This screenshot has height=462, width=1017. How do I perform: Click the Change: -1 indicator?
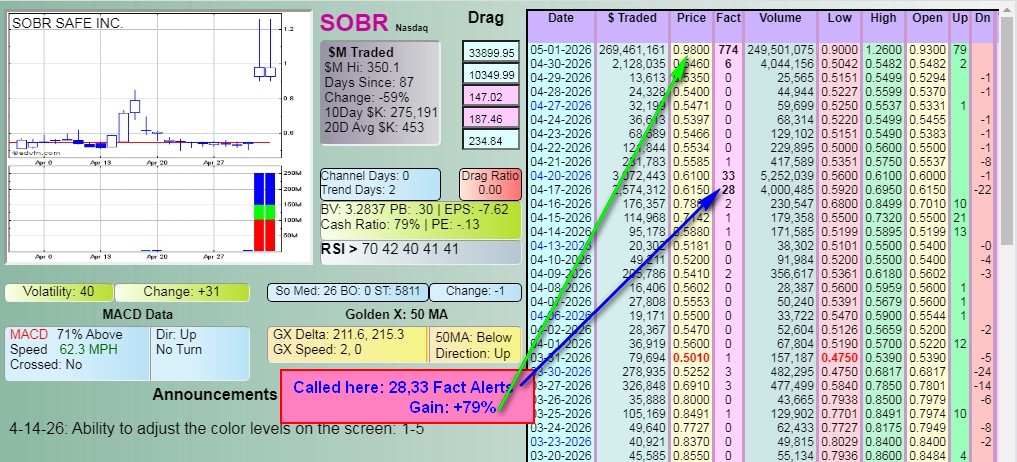pos(475,292)
